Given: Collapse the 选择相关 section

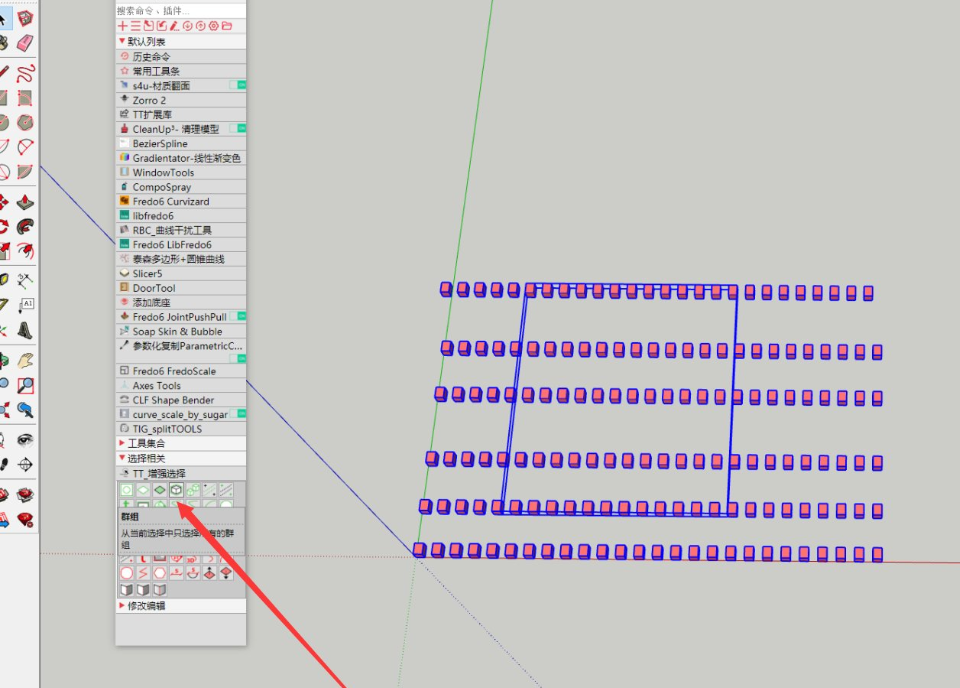Looking at the screenshot, I should click(181, 458).
